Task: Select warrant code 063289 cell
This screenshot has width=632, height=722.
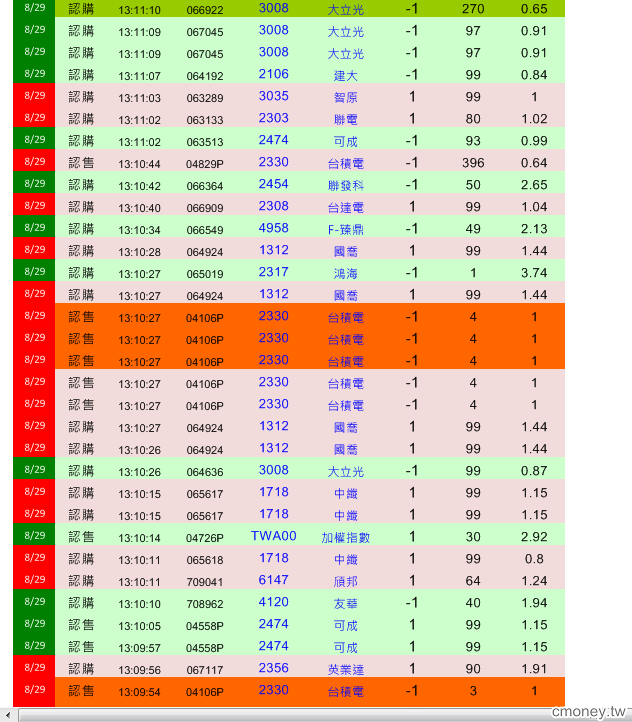Action: click(x=205, y=98)
